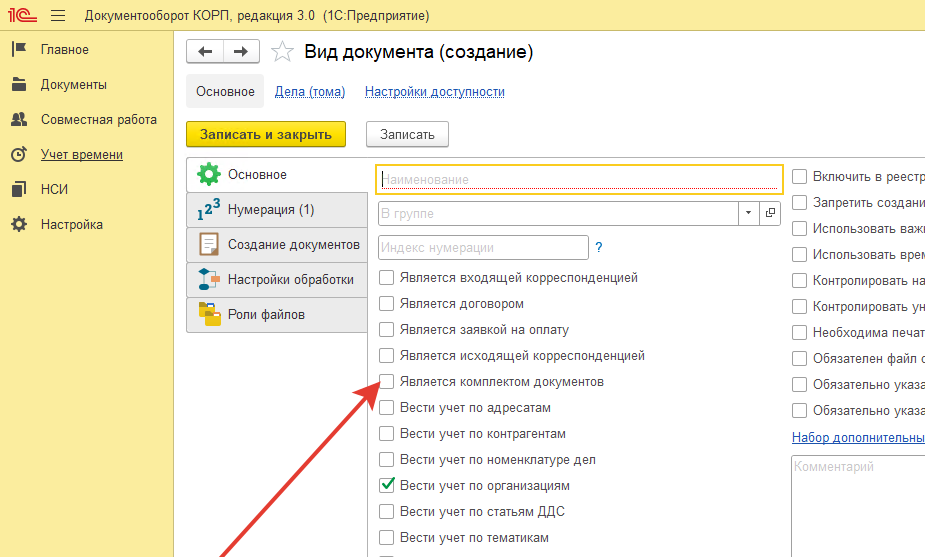
Task: Click the Наименование input field
Action: 578,179
